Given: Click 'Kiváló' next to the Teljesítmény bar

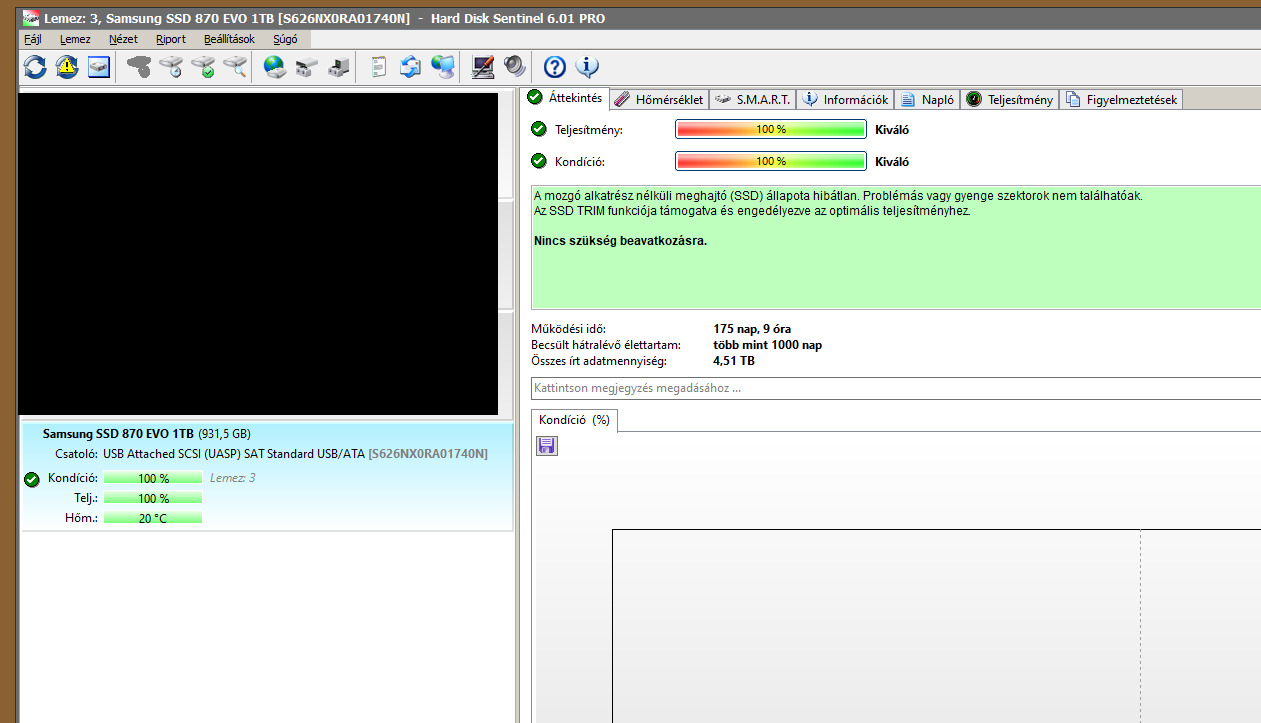Looking at the screenshot, I should click(x=892, y=129).
